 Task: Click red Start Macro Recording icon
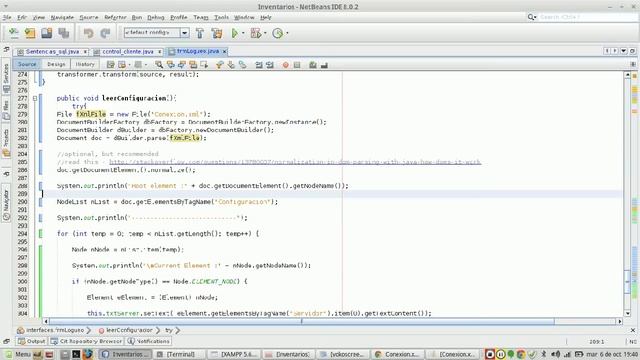[x=286, y=65]
